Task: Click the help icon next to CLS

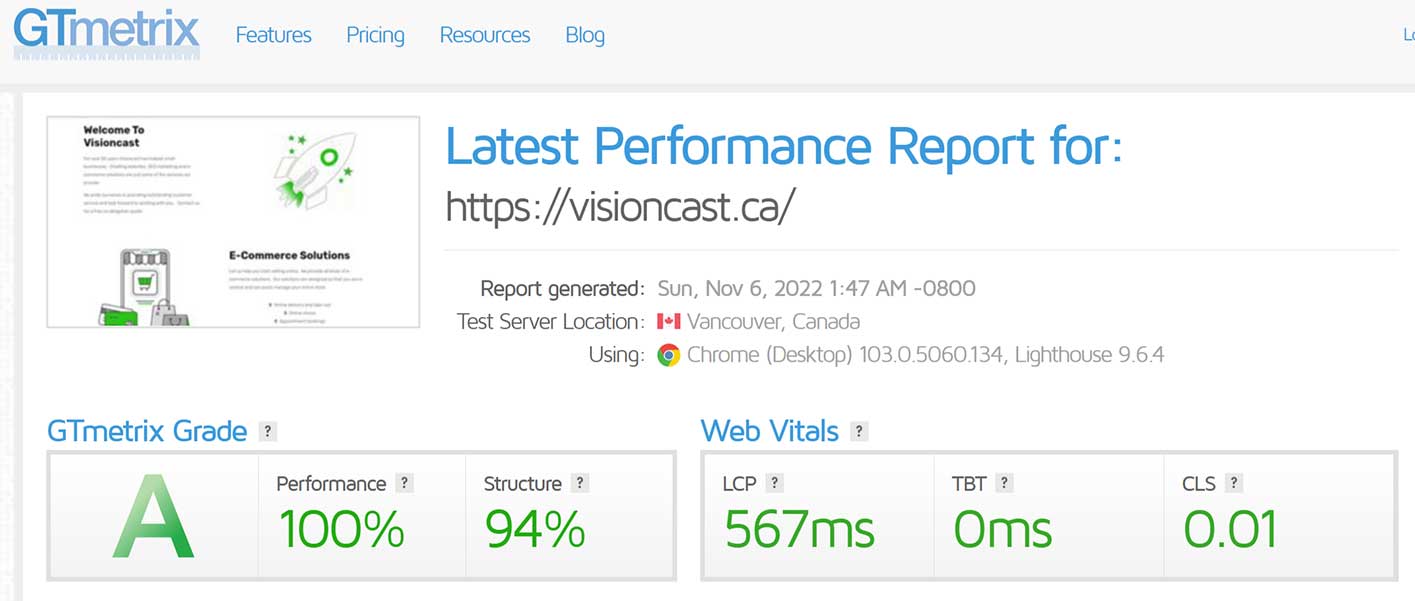Action: coord(1234,483)
